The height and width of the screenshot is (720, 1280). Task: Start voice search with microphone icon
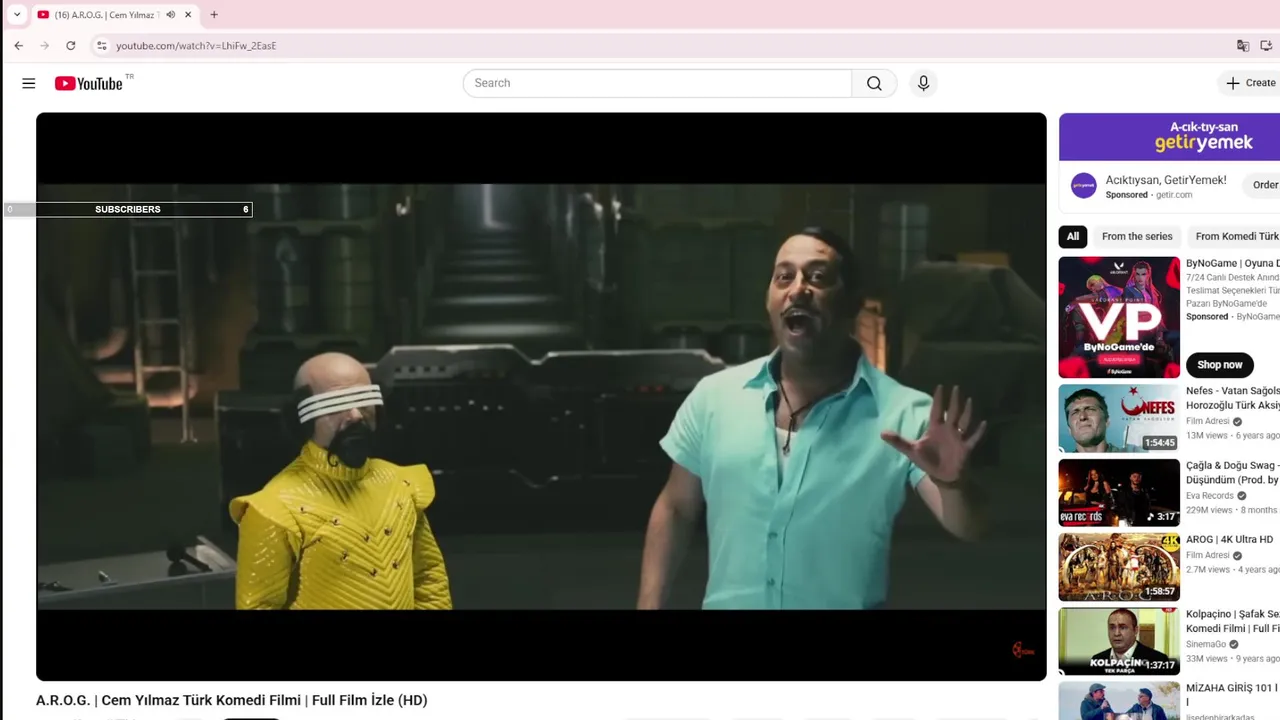[923, 83]
